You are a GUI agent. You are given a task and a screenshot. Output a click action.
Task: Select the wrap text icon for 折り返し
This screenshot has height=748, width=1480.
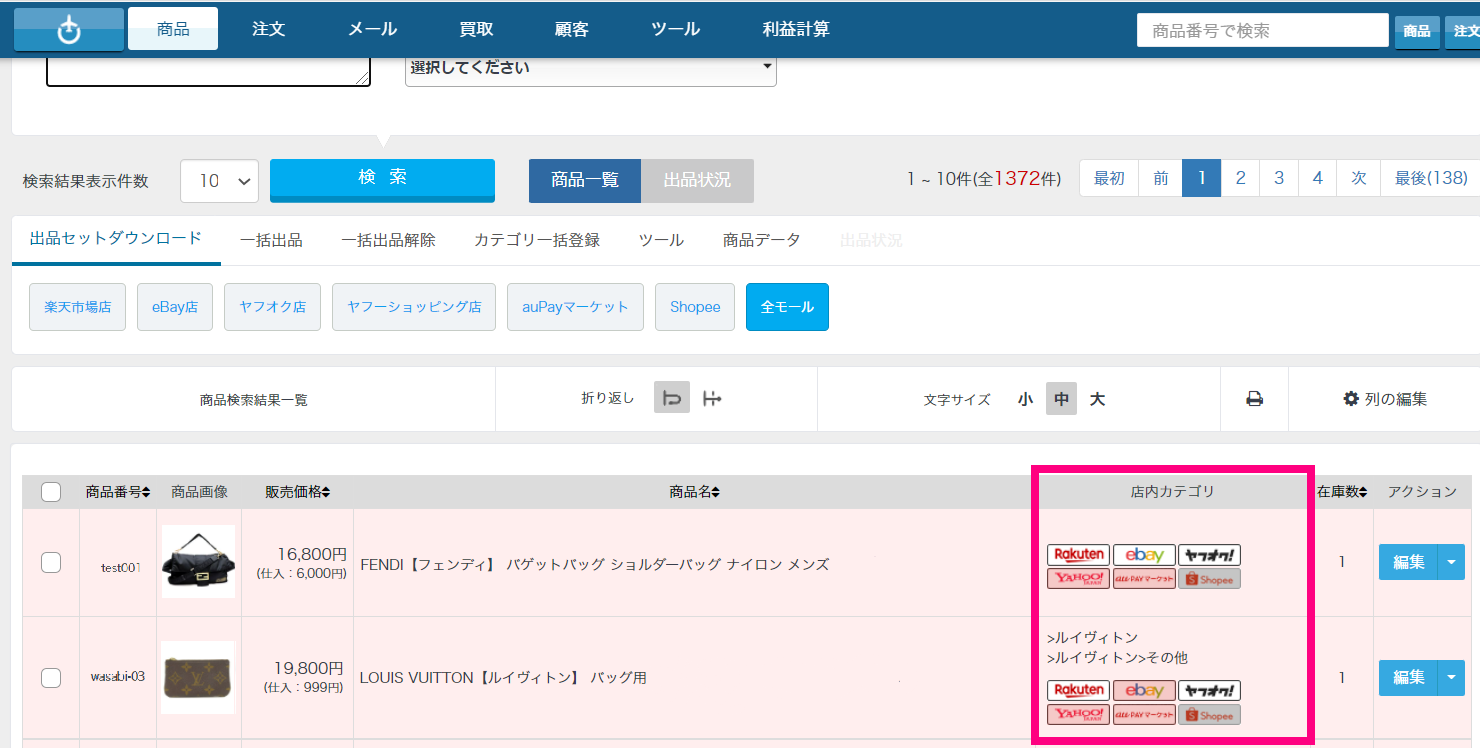point(672,399)
